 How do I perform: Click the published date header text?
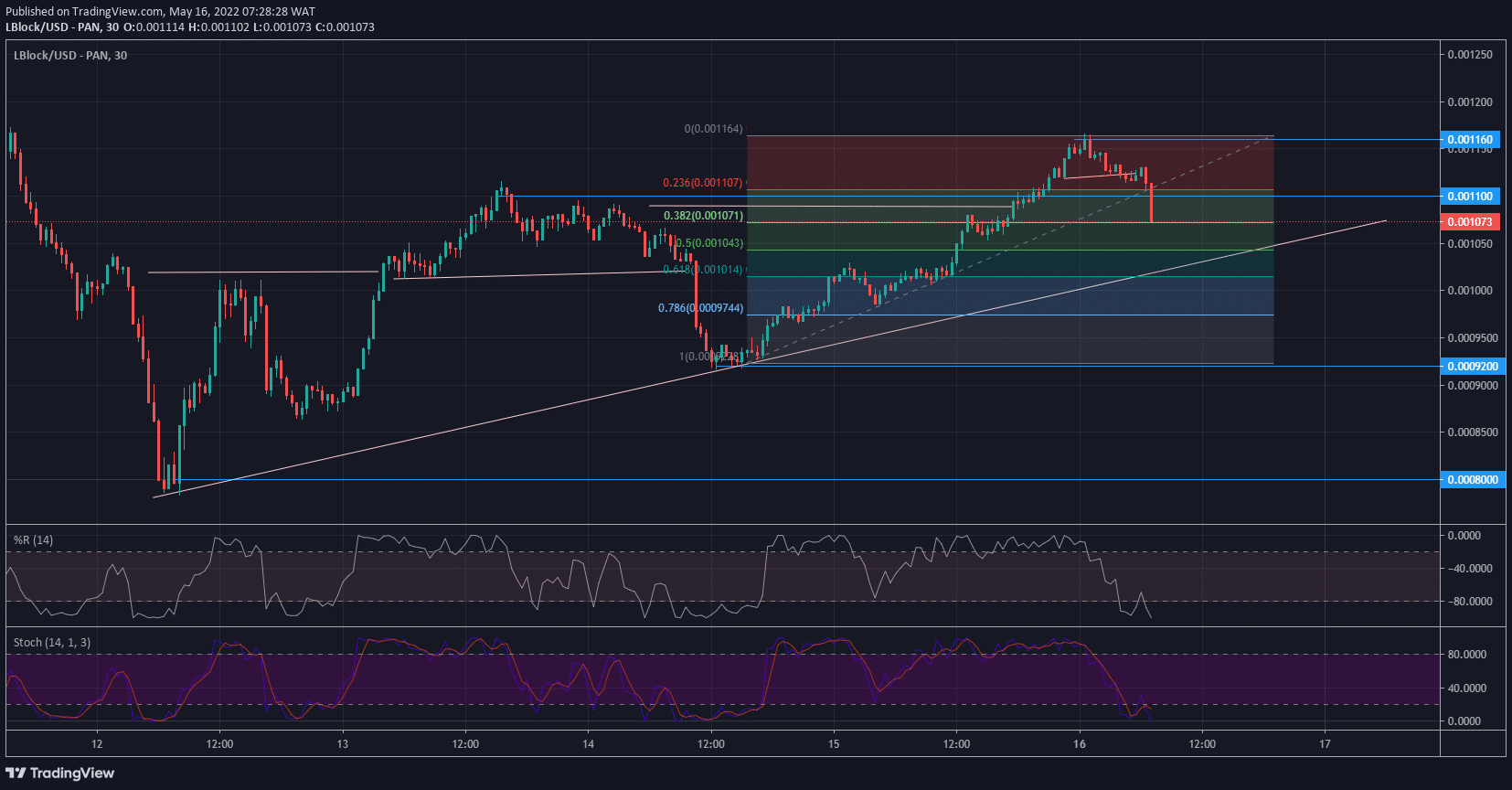161,12
